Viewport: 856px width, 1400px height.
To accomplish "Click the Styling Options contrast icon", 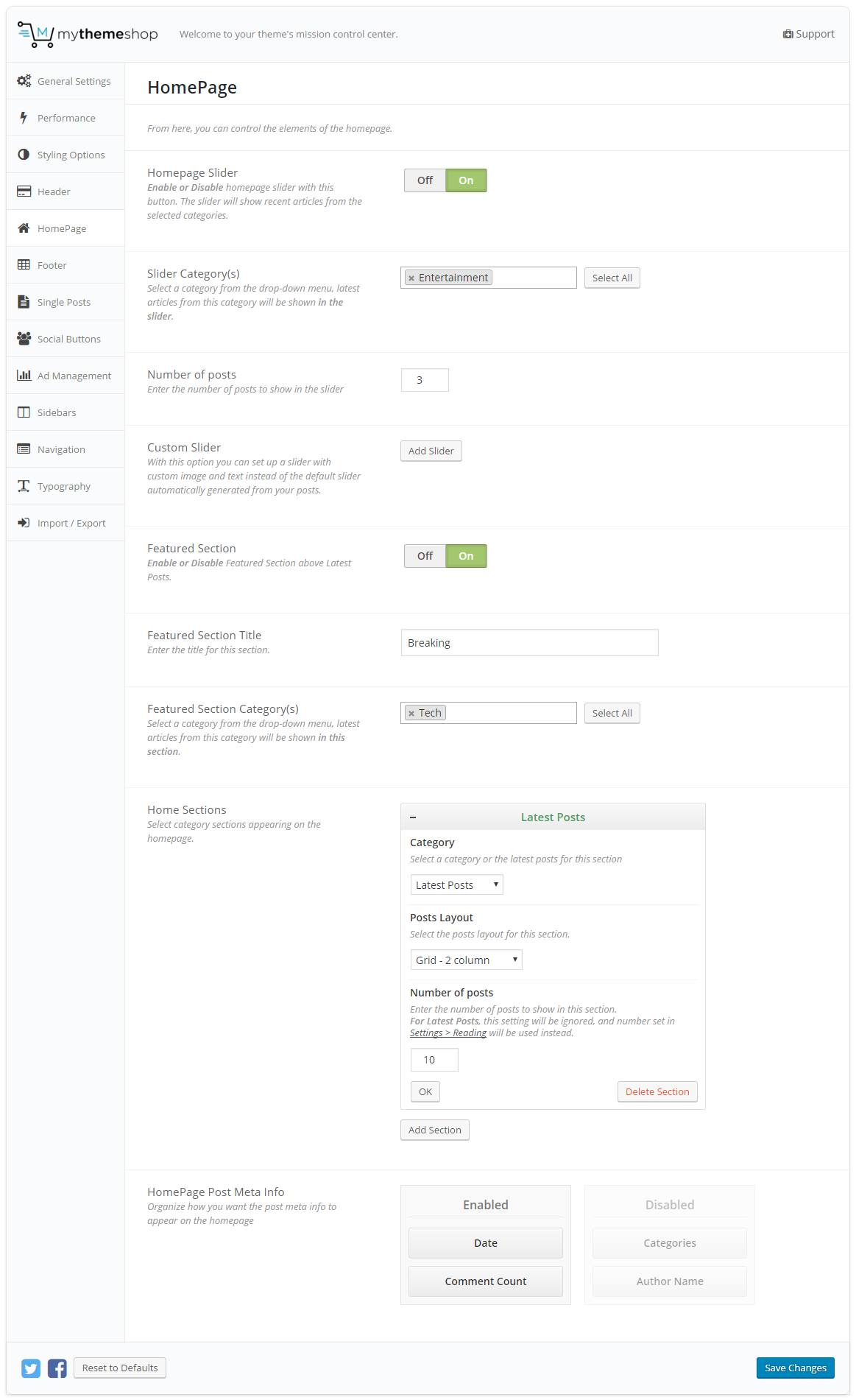I will click(24, 155).
